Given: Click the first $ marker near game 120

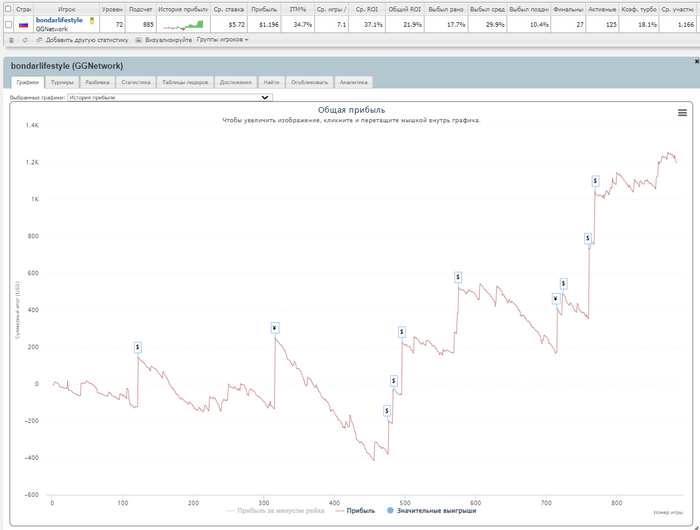Looking at the screenshot, I should tap(138, 346).
